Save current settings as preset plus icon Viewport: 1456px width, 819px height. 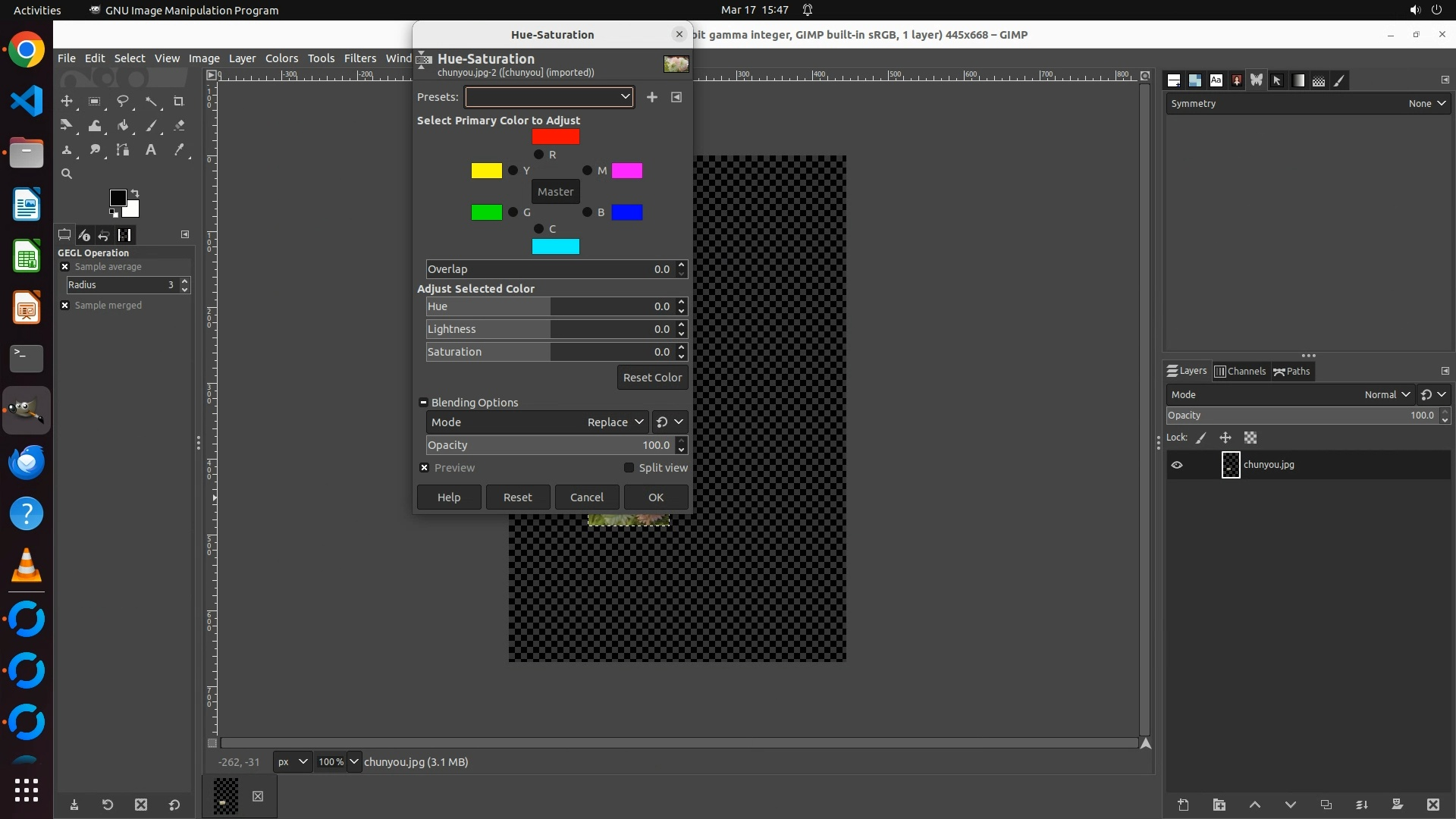pyautogui.click(x=651, y=97)
